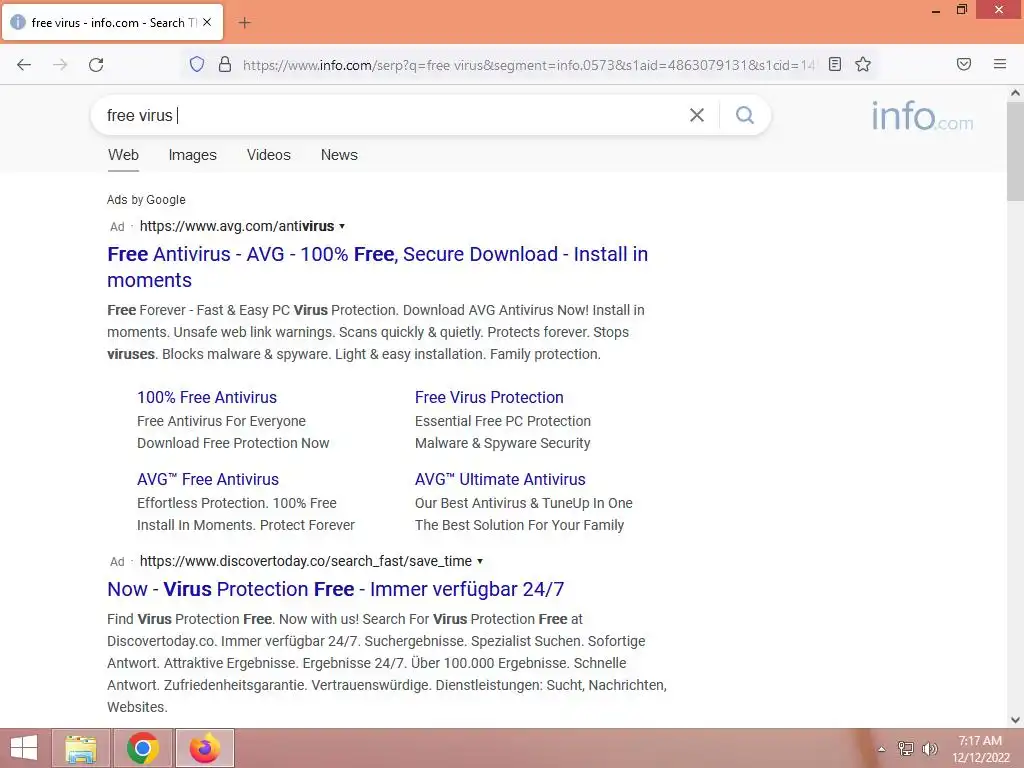Switch to the Web results tab
The width and height of the screenshot is (1024, 768).
[x=123, y=155]
